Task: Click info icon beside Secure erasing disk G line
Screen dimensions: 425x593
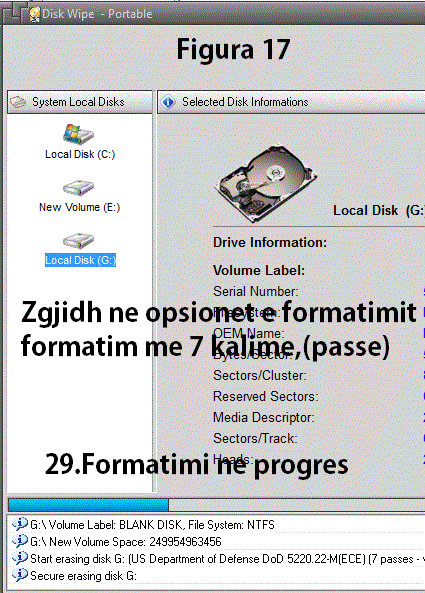Action: coord(19,575)
